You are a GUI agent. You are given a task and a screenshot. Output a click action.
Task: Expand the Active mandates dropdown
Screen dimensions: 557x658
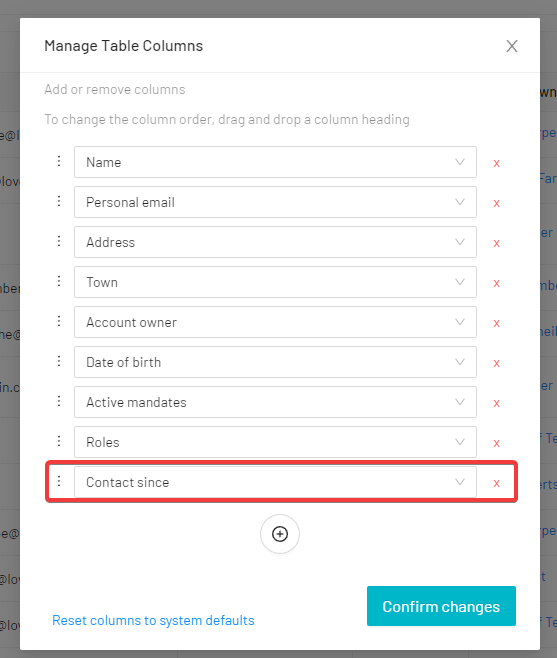[x=275, y=402]
